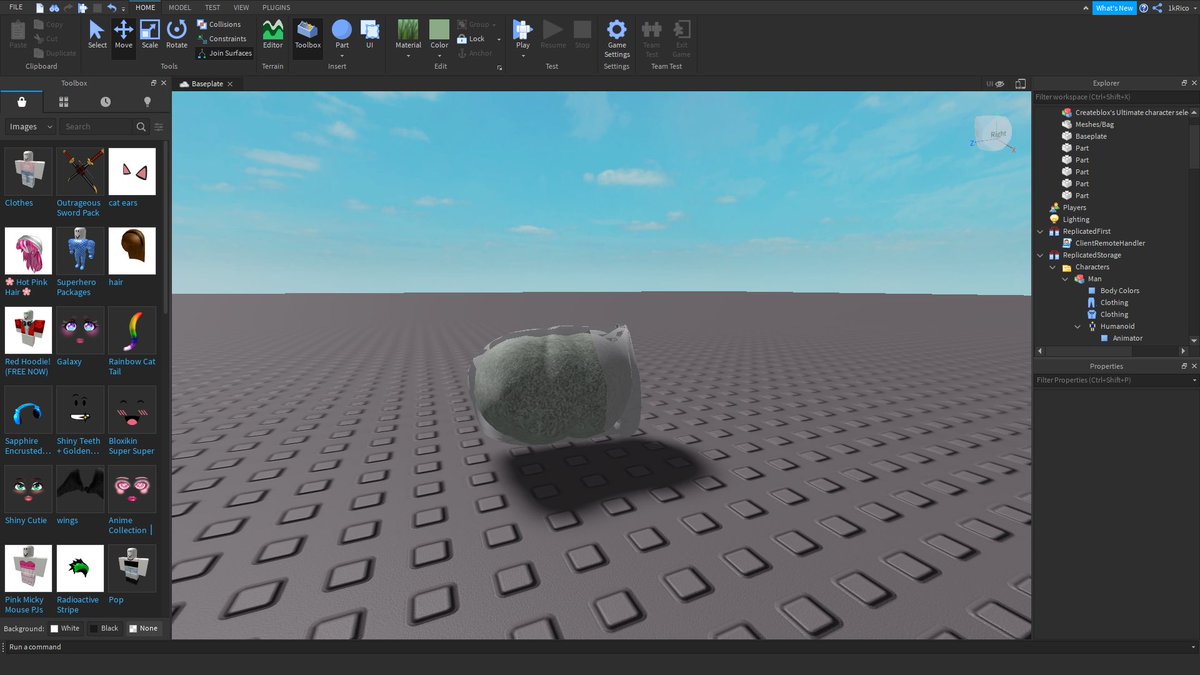Image resolution: width=1200 pixels, height=675 pixels.
Task: Switch to the TEST tab
Action: tap(212, 7)
